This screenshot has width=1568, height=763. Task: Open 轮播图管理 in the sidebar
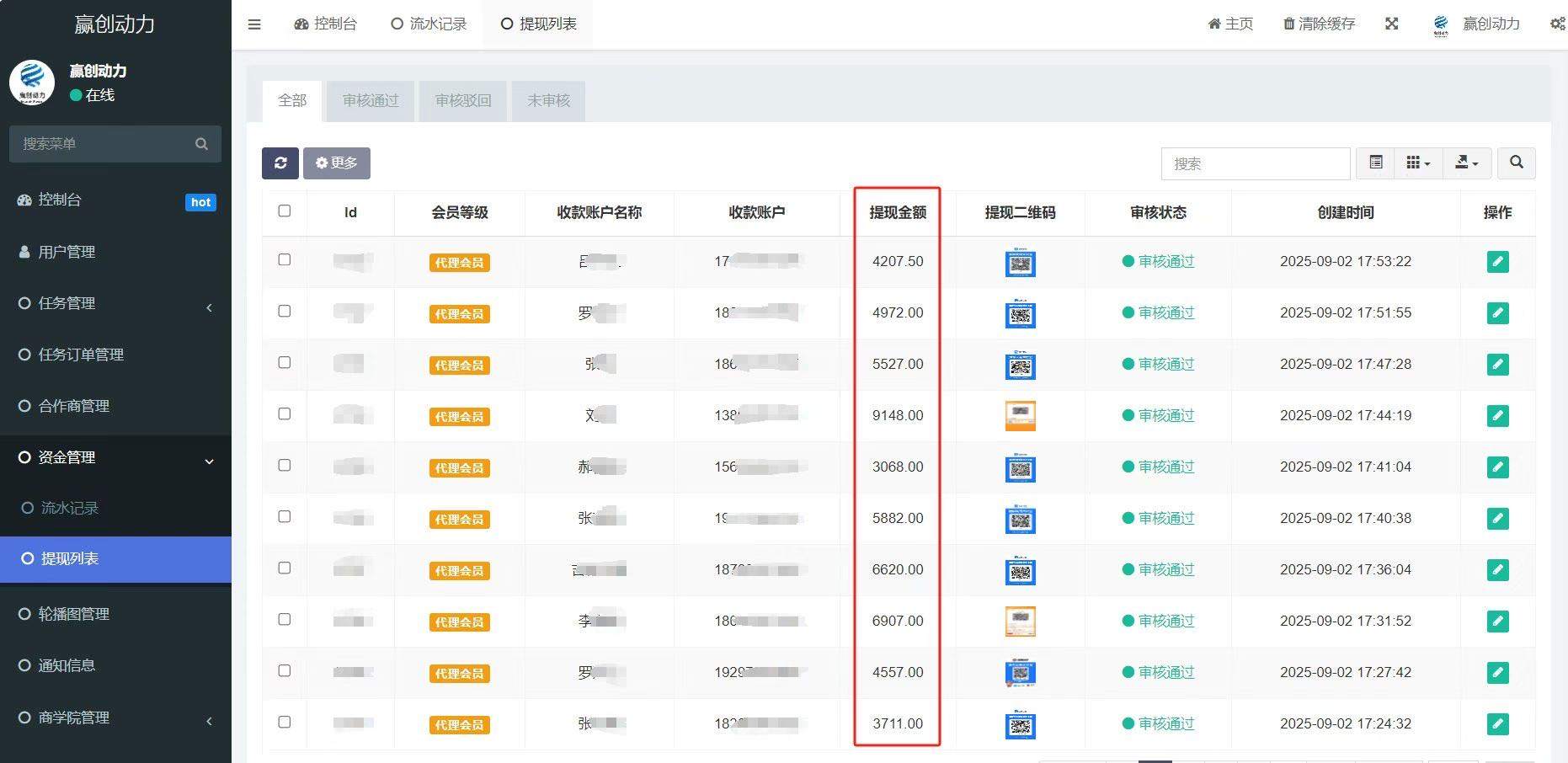click(115, 614)
